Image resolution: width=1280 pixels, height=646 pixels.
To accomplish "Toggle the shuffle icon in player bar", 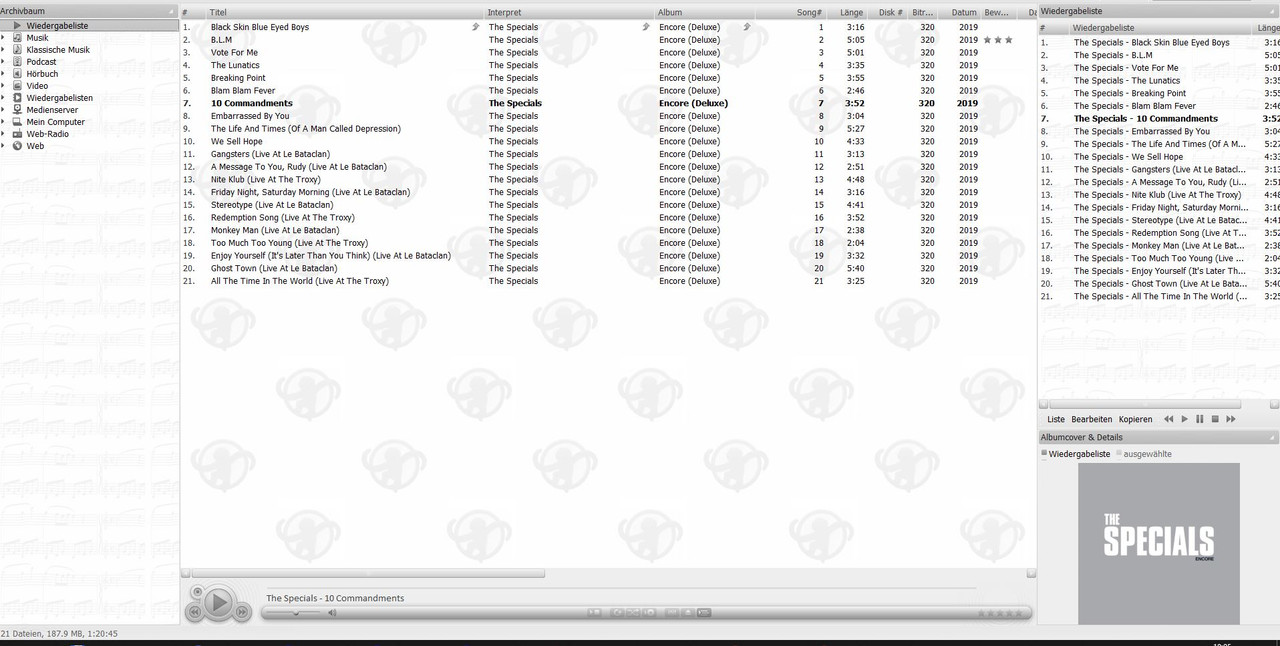I will [x=633, y=612].
